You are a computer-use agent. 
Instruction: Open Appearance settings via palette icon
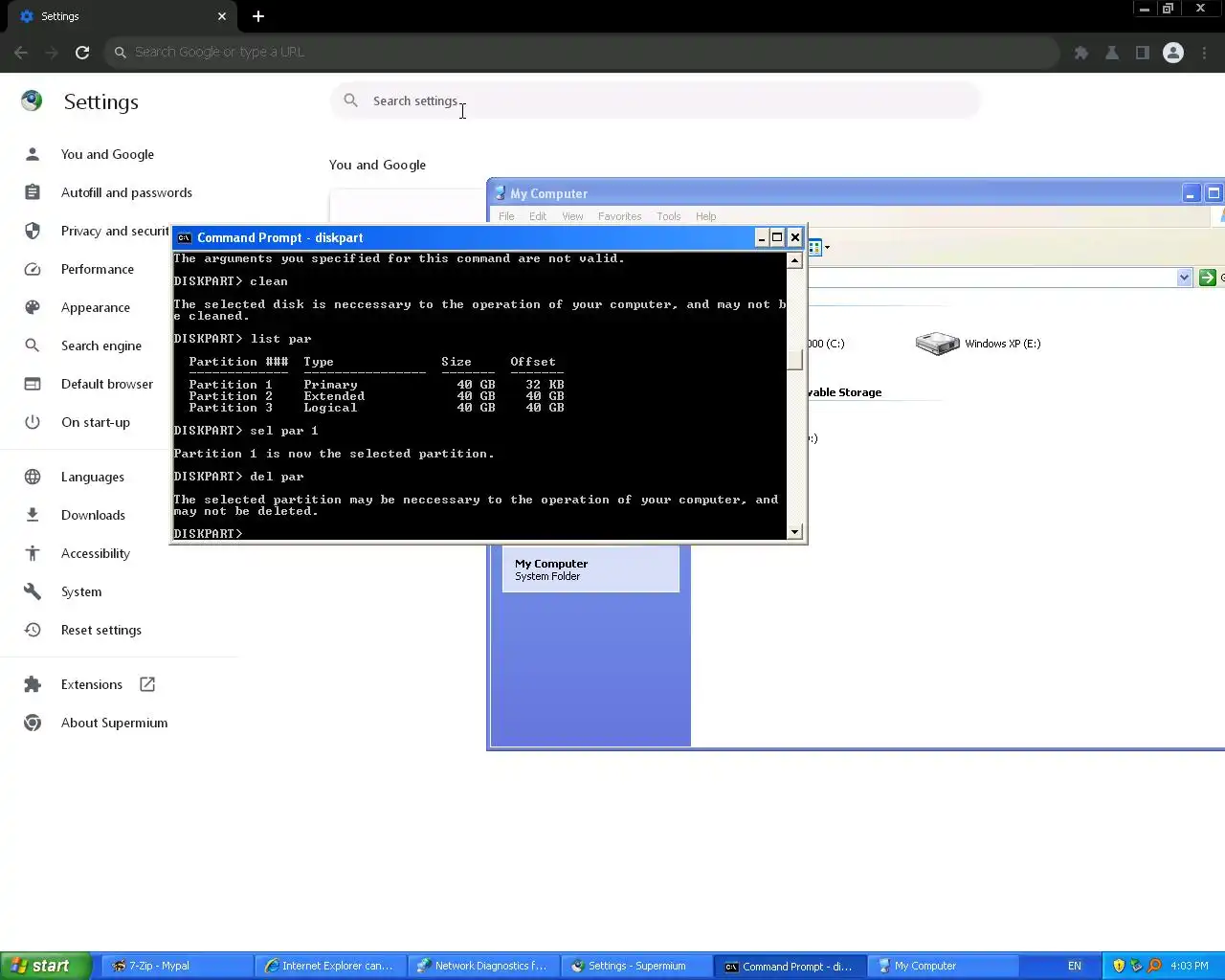33,307
